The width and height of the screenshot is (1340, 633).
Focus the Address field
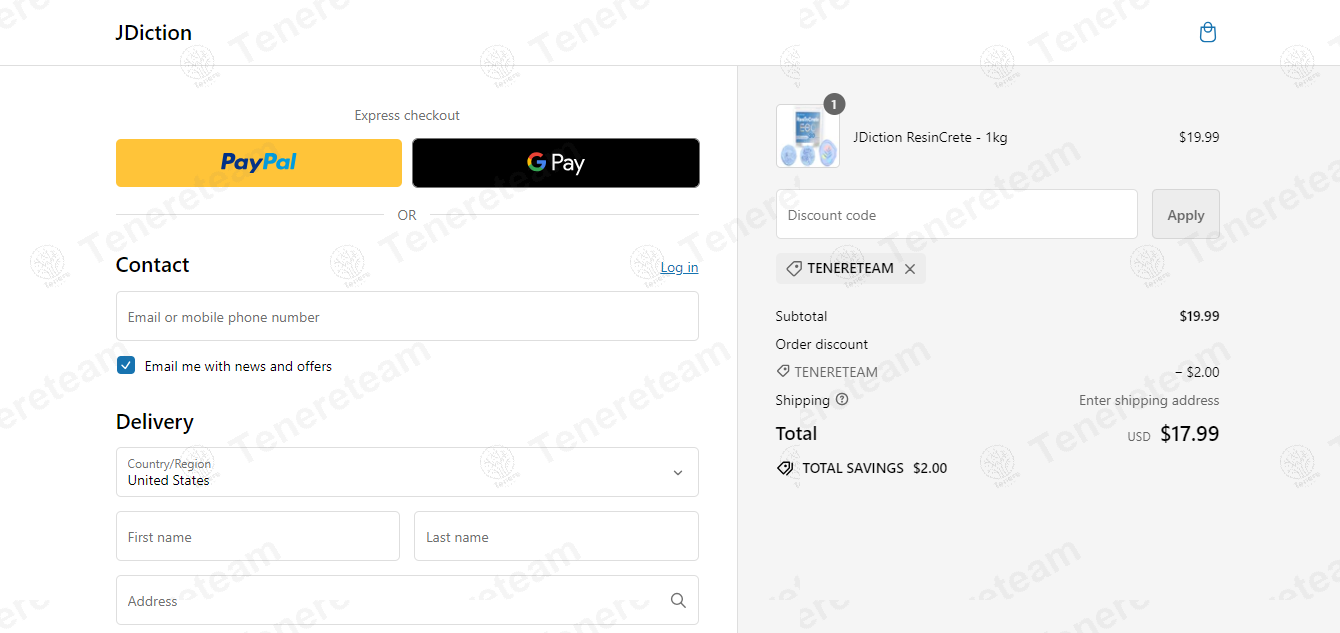pos(407,600)
